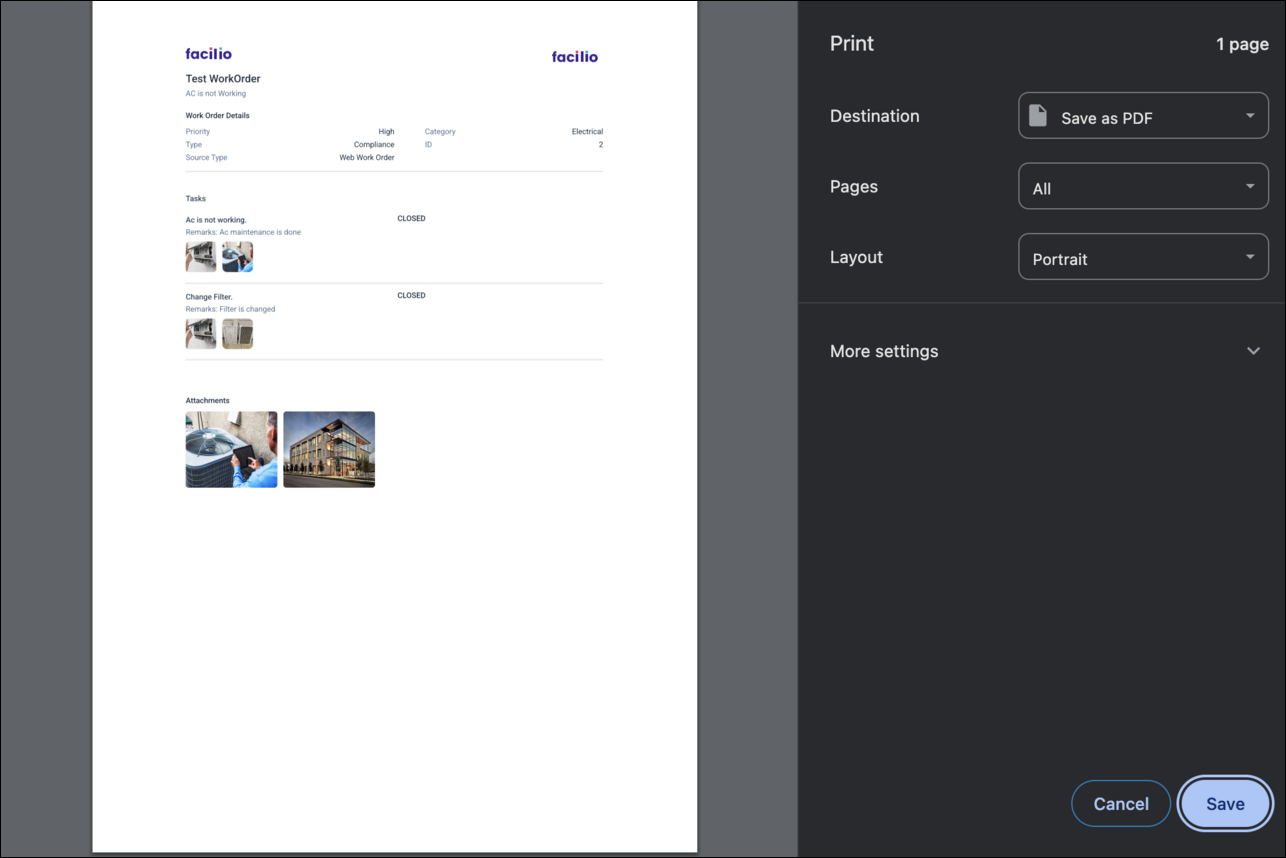Click the "Category" field label
The height and width of the screenshot is (858, 1286).
pos(440,132)
